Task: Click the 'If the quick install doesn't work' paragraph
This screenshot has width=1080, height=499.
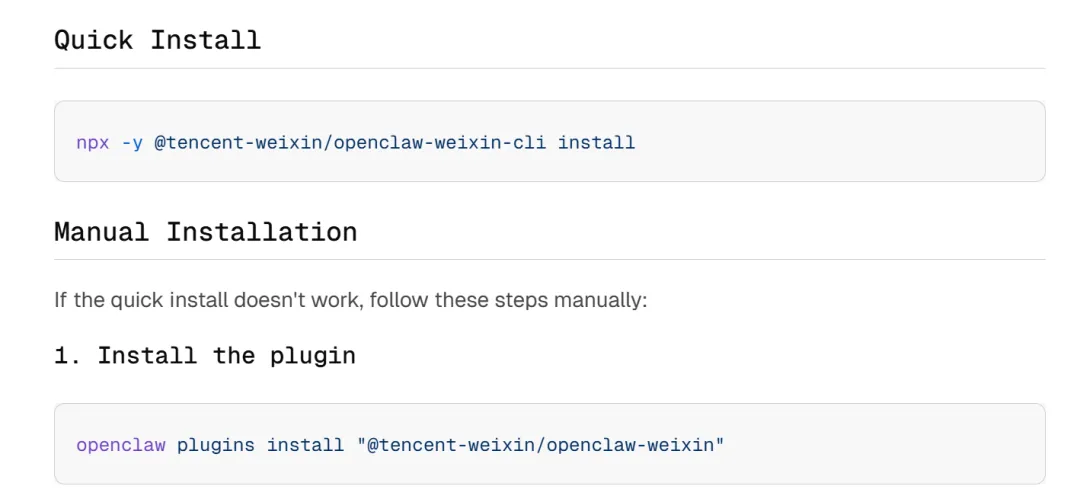Action: click(x=350, y=300)
